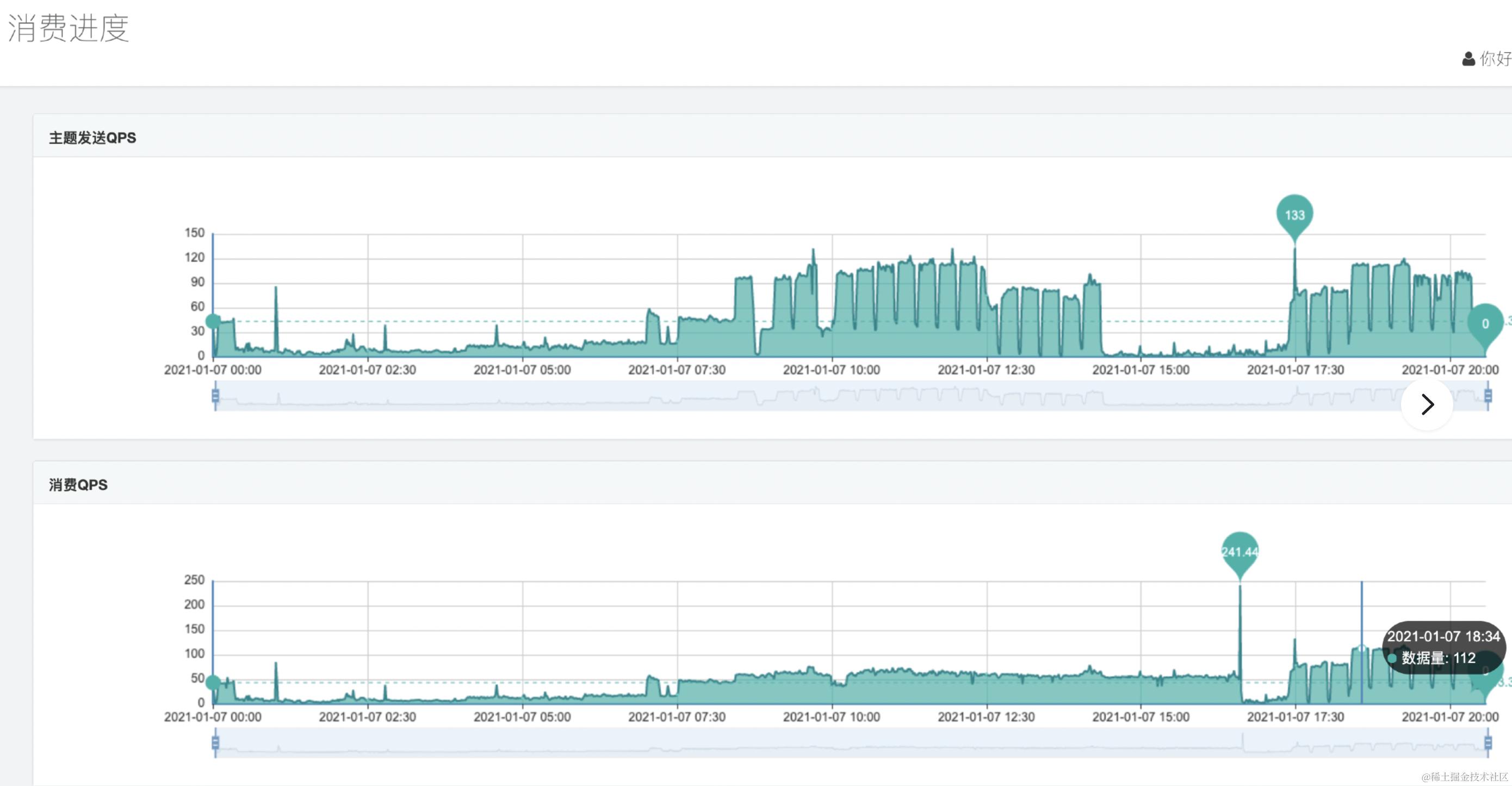
Task: Click the 消费QPS panel header
Action: (x=78, y=485)
